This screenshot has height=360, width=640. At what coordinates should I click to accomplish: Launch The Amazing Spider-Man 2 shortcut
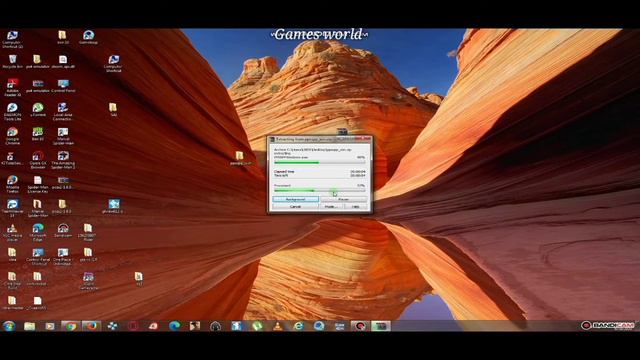click(x=63, y=160)
